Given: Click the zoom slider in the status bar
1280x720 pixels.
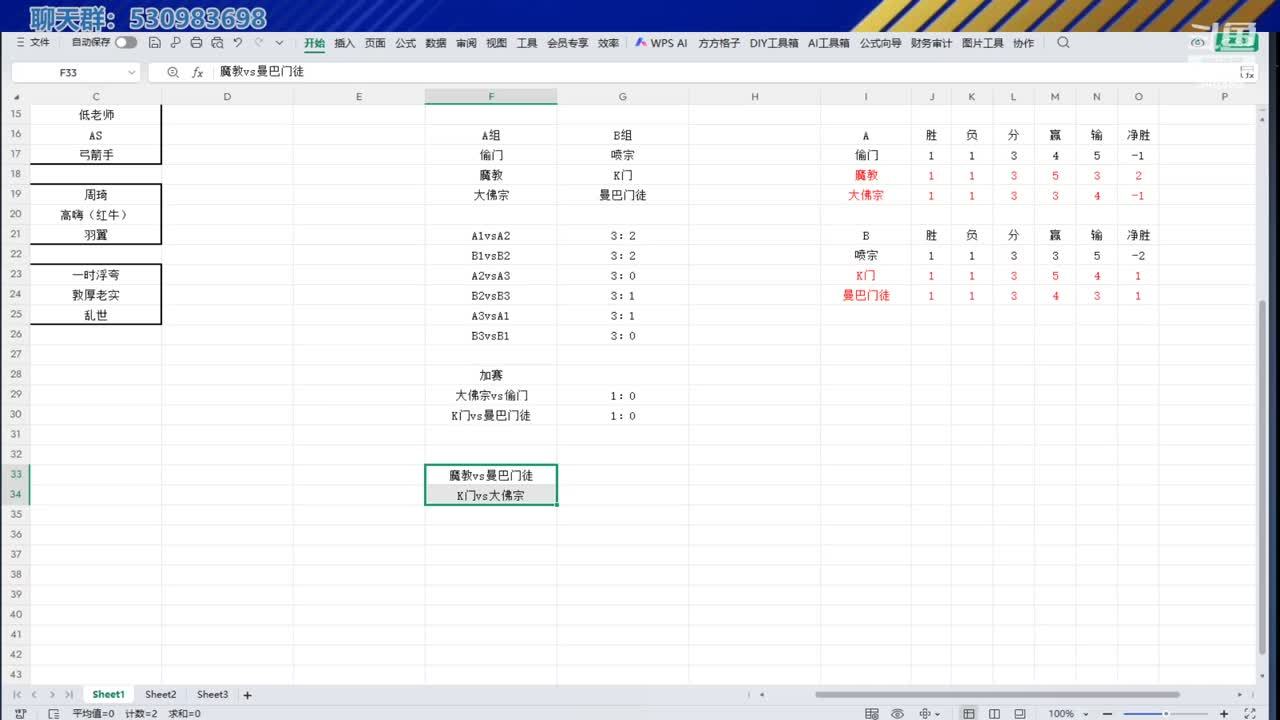Looking at the screenshot, I should tap(1165, 714).
